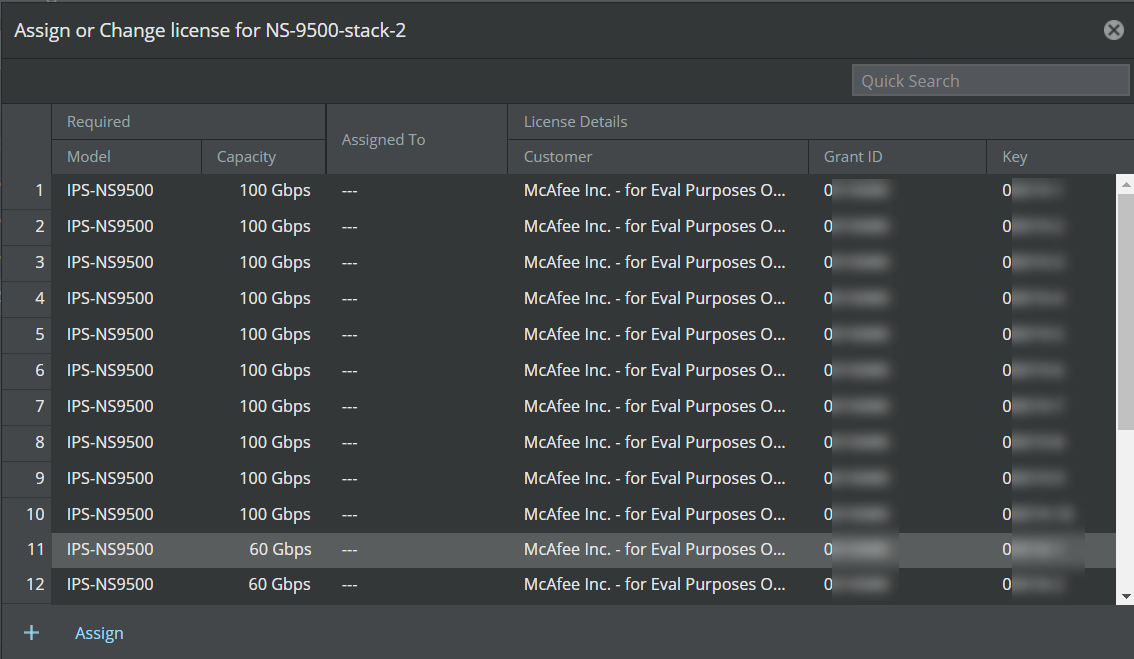
Task: Click the scrollbar up arrow
Action: point(1125,184)
